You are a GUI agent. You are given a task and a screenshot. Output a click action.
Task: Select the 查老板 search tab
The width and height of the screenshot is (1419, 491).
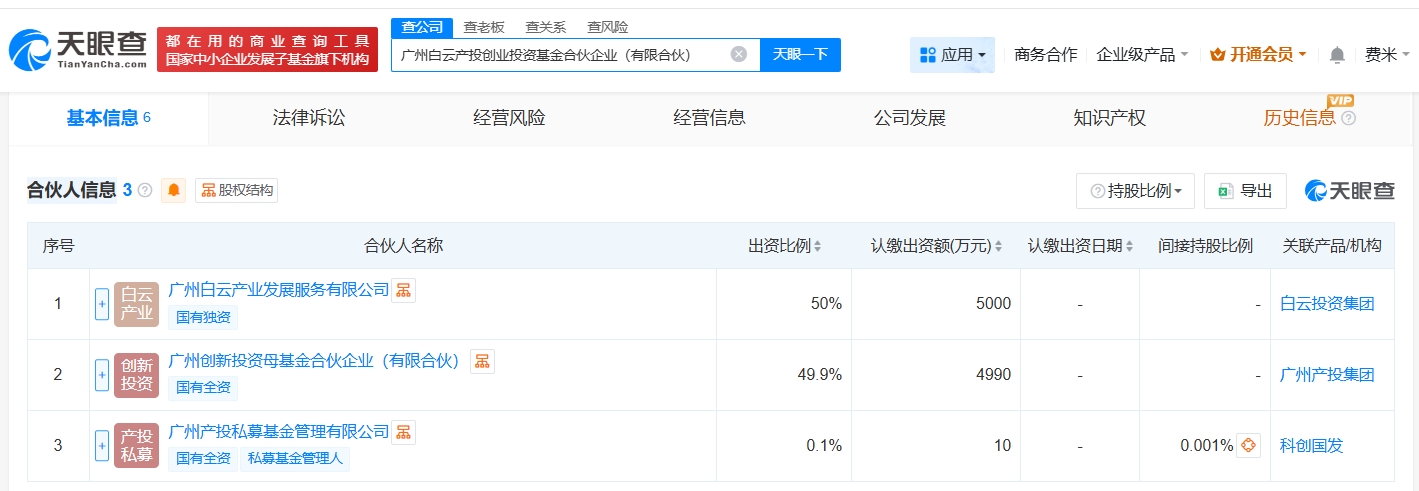[x=483, y=27]
